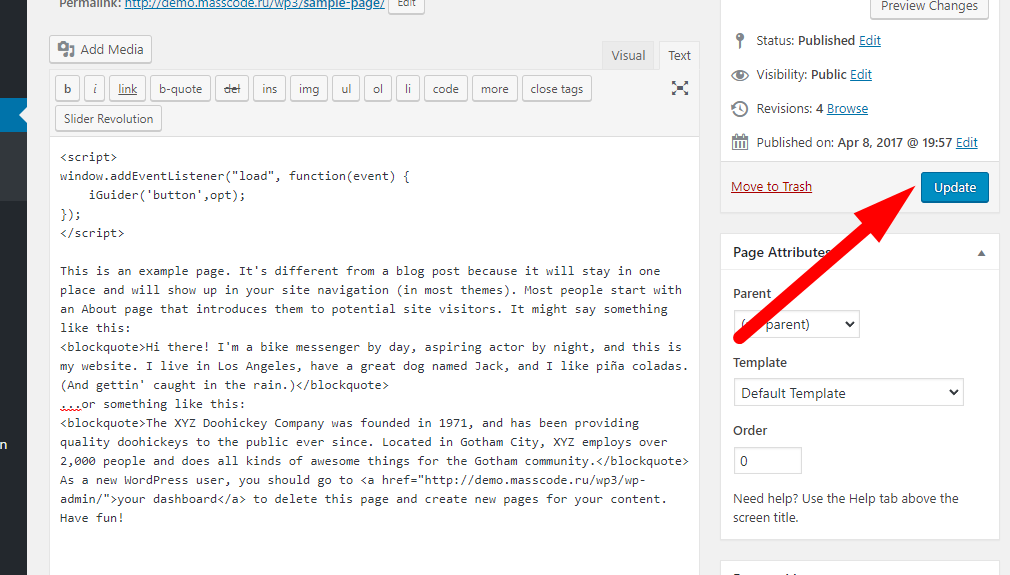1010x575 pixels.
Task: Collapse the Page Attributes panel
Action: pyautogui.click(x=981, y=253)
